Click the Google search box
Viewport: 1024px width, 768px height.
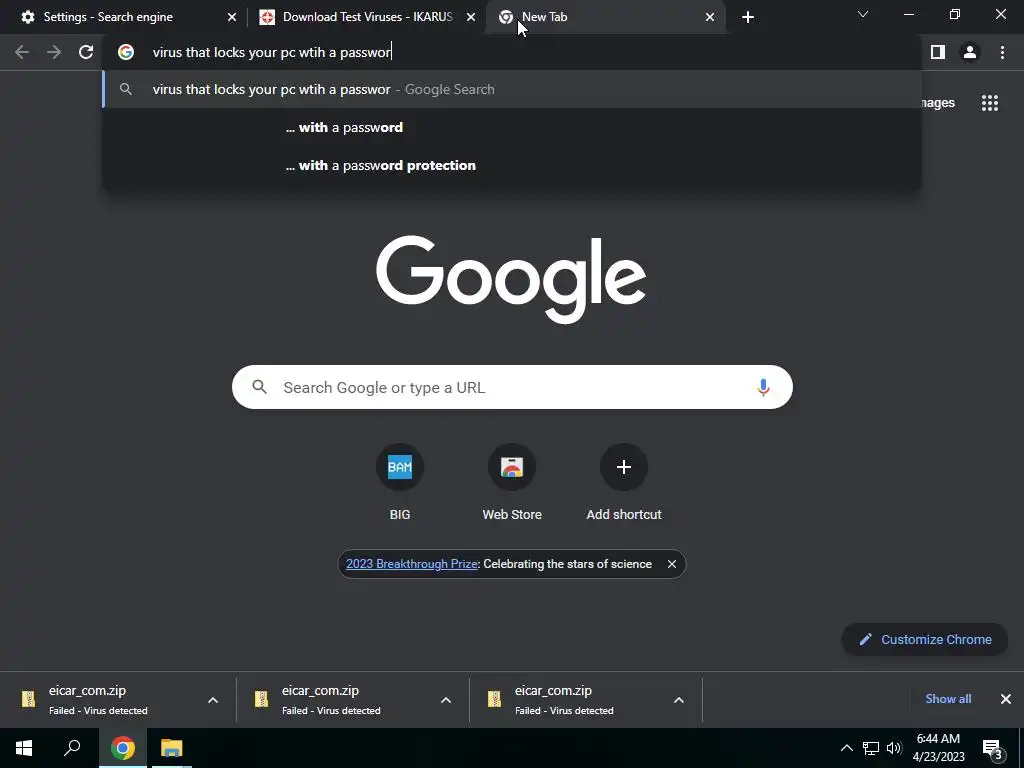[512, 387]
